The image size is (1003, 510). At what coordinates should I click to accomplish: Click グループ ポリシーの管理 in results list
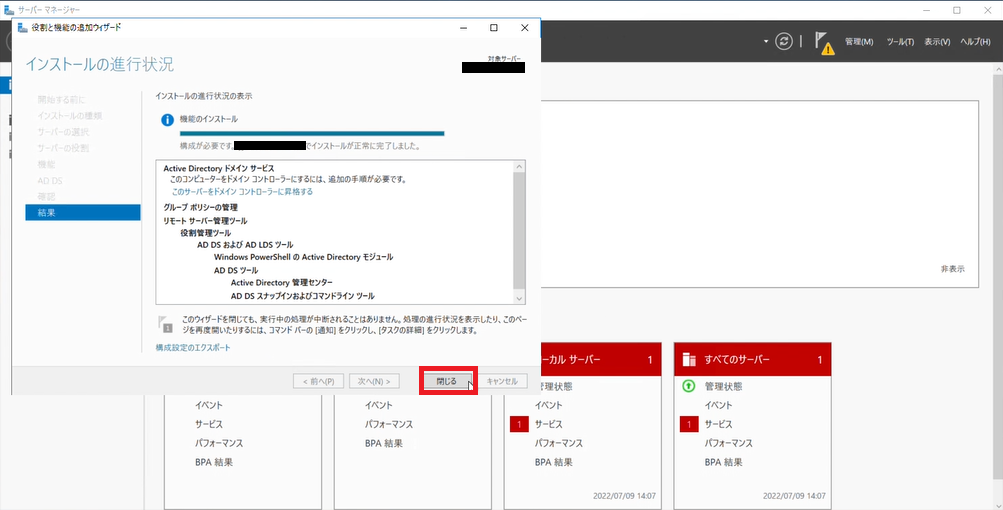tap(200, 207)
